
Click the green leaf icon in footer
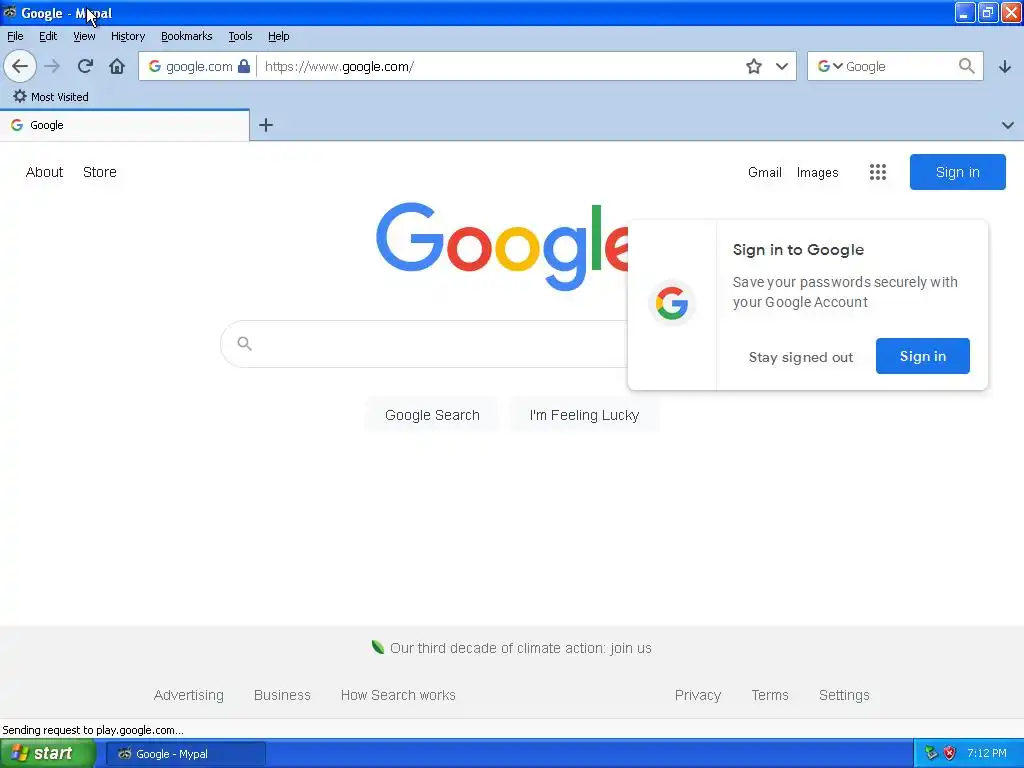coord(377,647)
